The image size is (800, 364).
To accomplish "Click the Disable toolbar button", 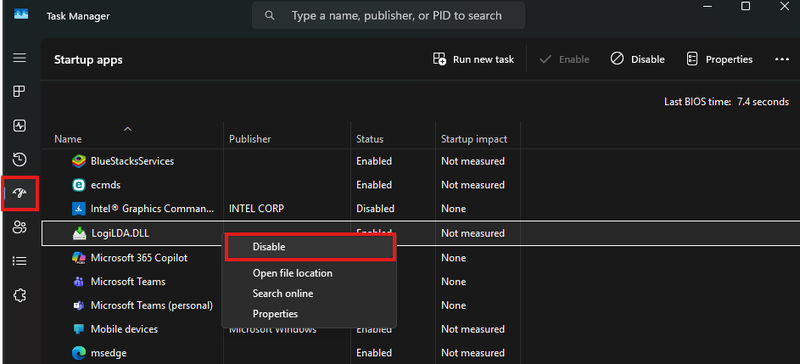I will click(638, 59).
